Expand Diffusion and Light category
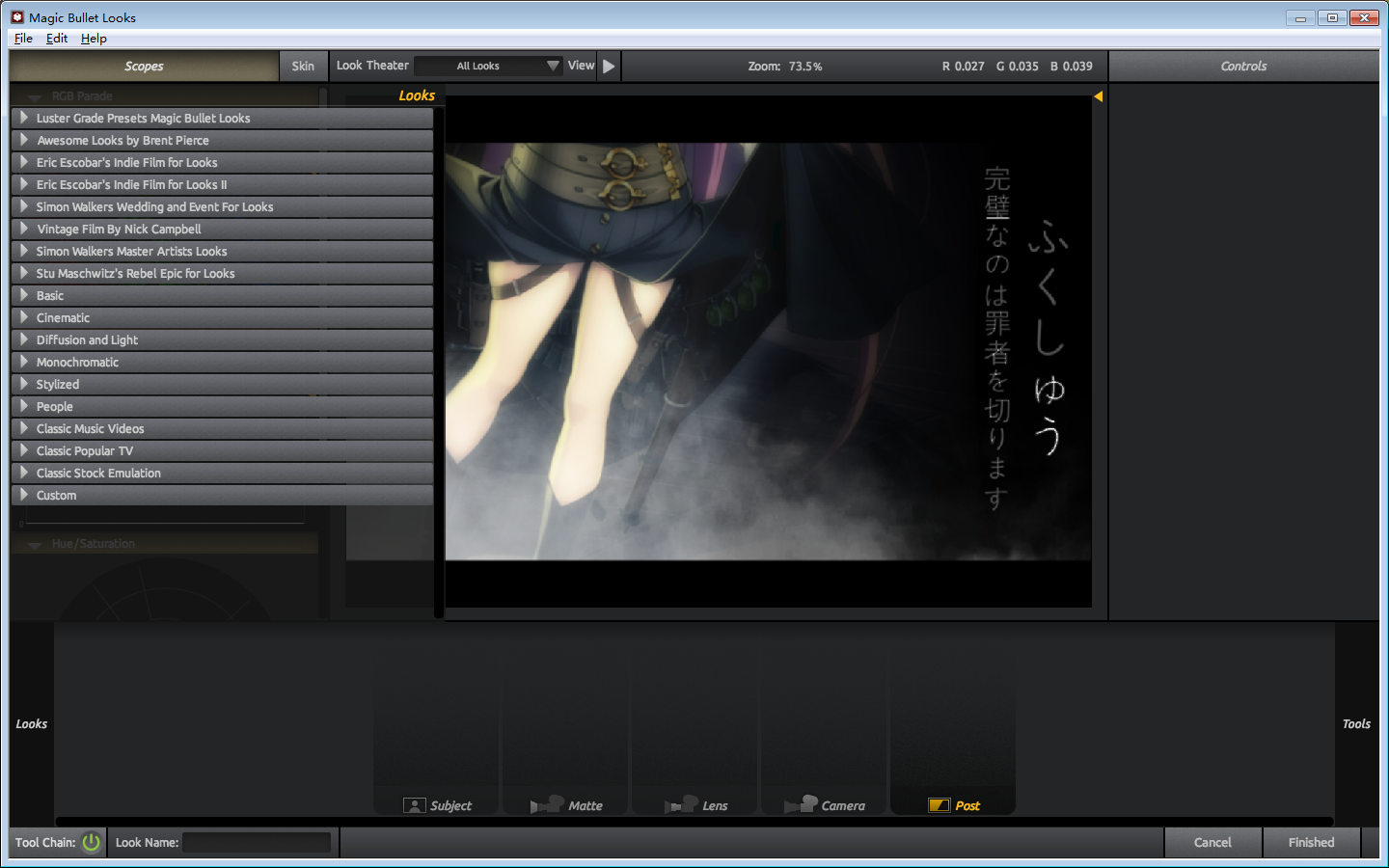The image size is (1389, 868). coord(222,339)
